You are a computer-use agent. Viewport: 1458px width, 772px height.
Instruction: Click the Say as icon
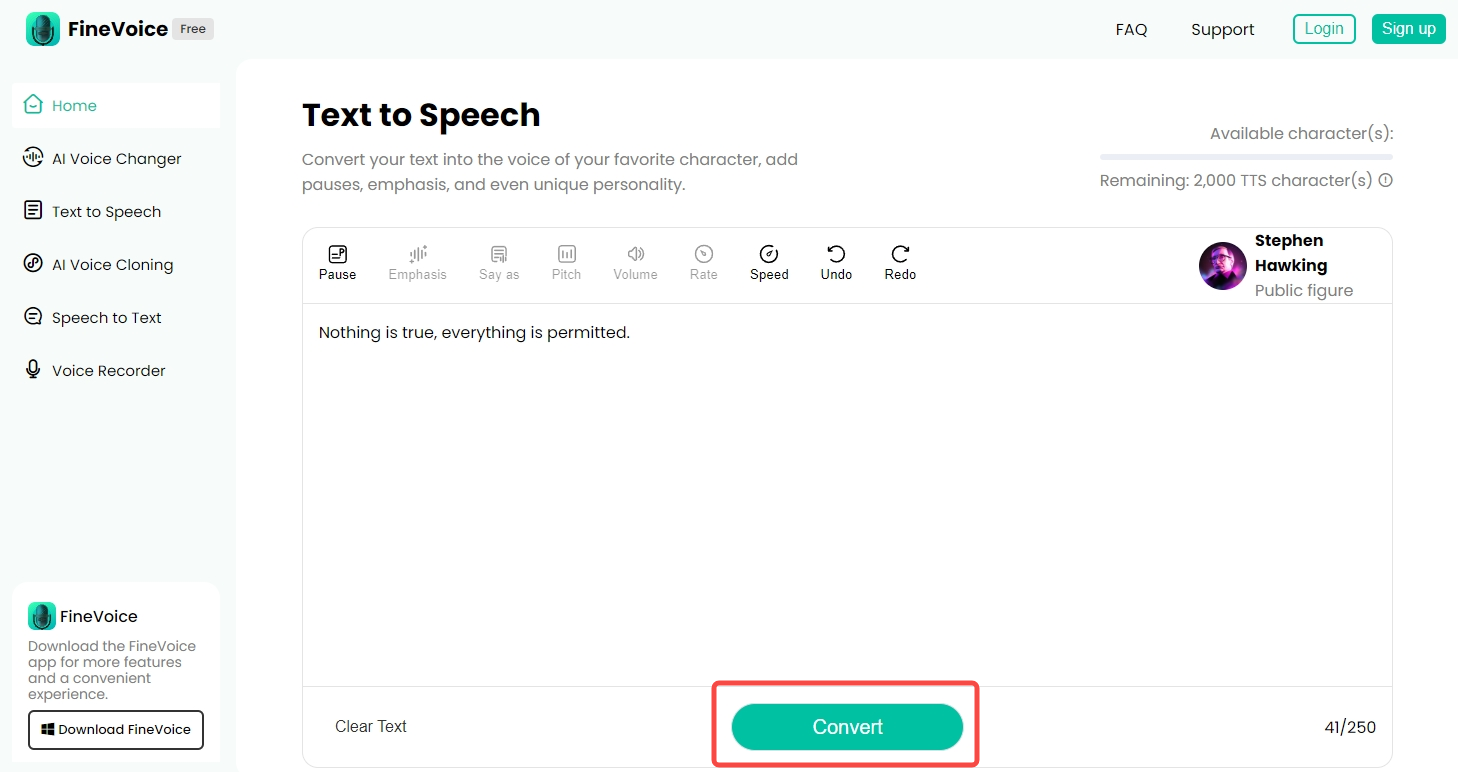pos(498,254)
